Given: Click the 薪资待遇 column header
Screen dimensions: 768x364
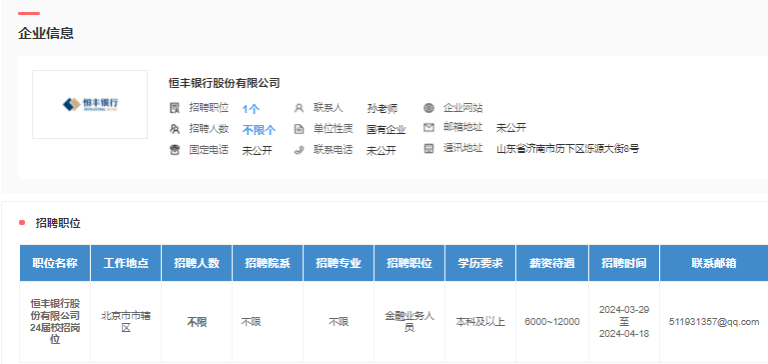Looking at the screenshot, I should click(552, 263).
